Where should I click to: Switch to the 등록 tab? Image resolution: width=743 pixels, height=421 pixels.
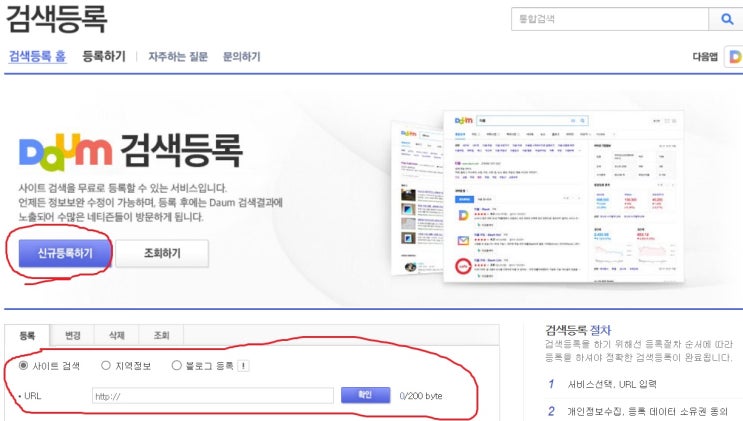coord(27,336)
